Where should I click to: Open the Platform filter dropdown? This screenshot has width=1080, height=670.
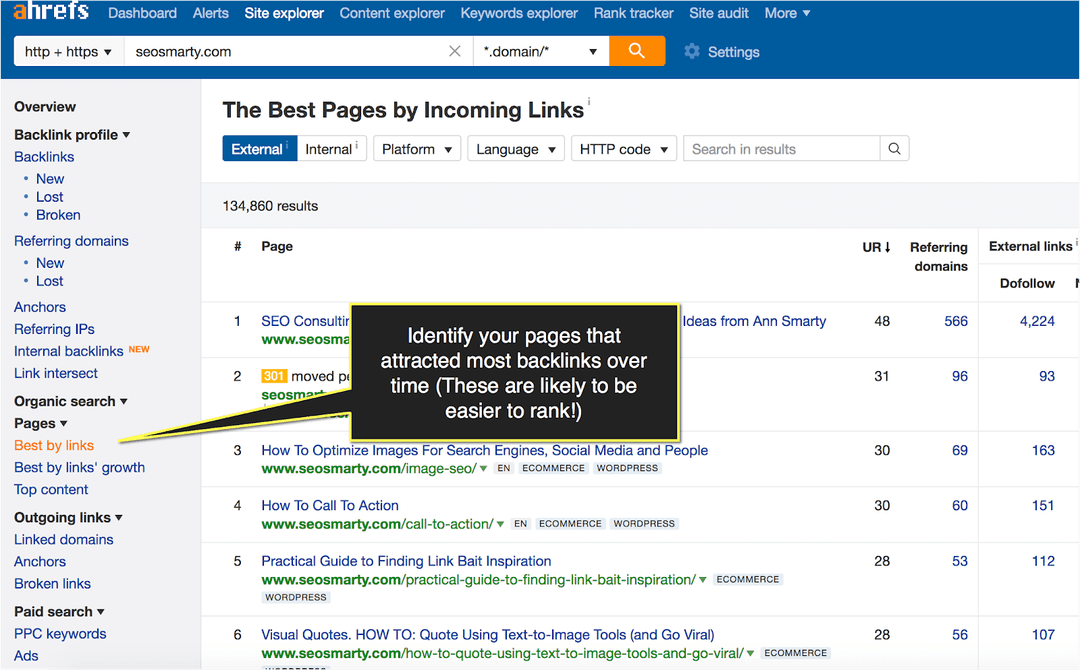coord(416,148)
